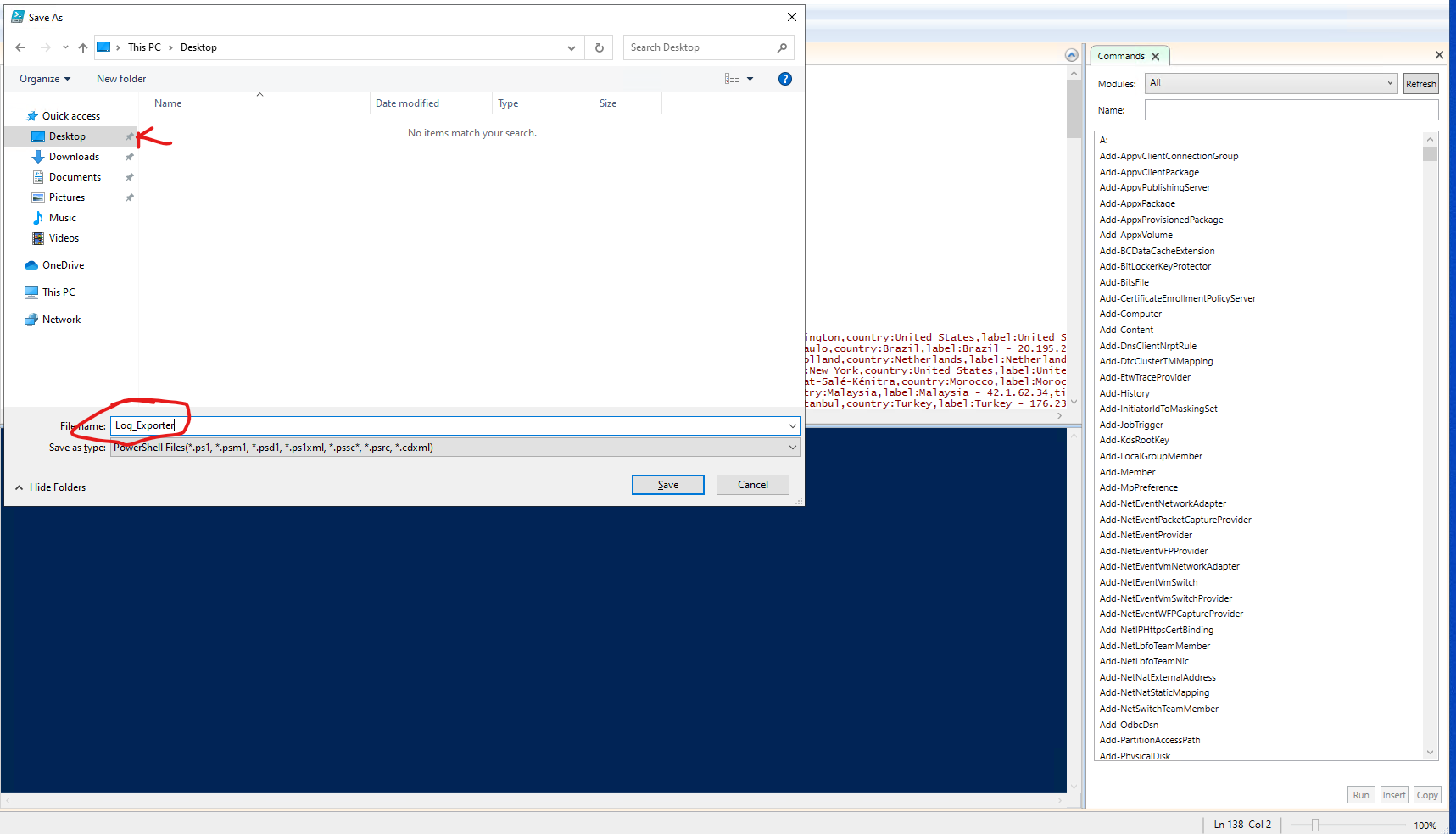
Task: Unpin Pictures from Quick access
Action: (x=129, y=197)
